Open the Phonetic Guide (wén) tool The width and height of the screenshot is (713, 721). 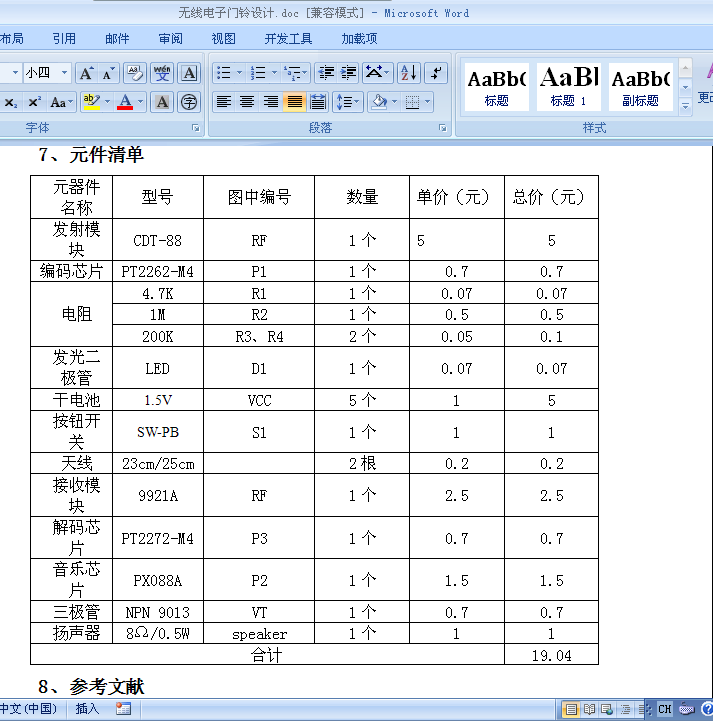click(x=162, y=74)
